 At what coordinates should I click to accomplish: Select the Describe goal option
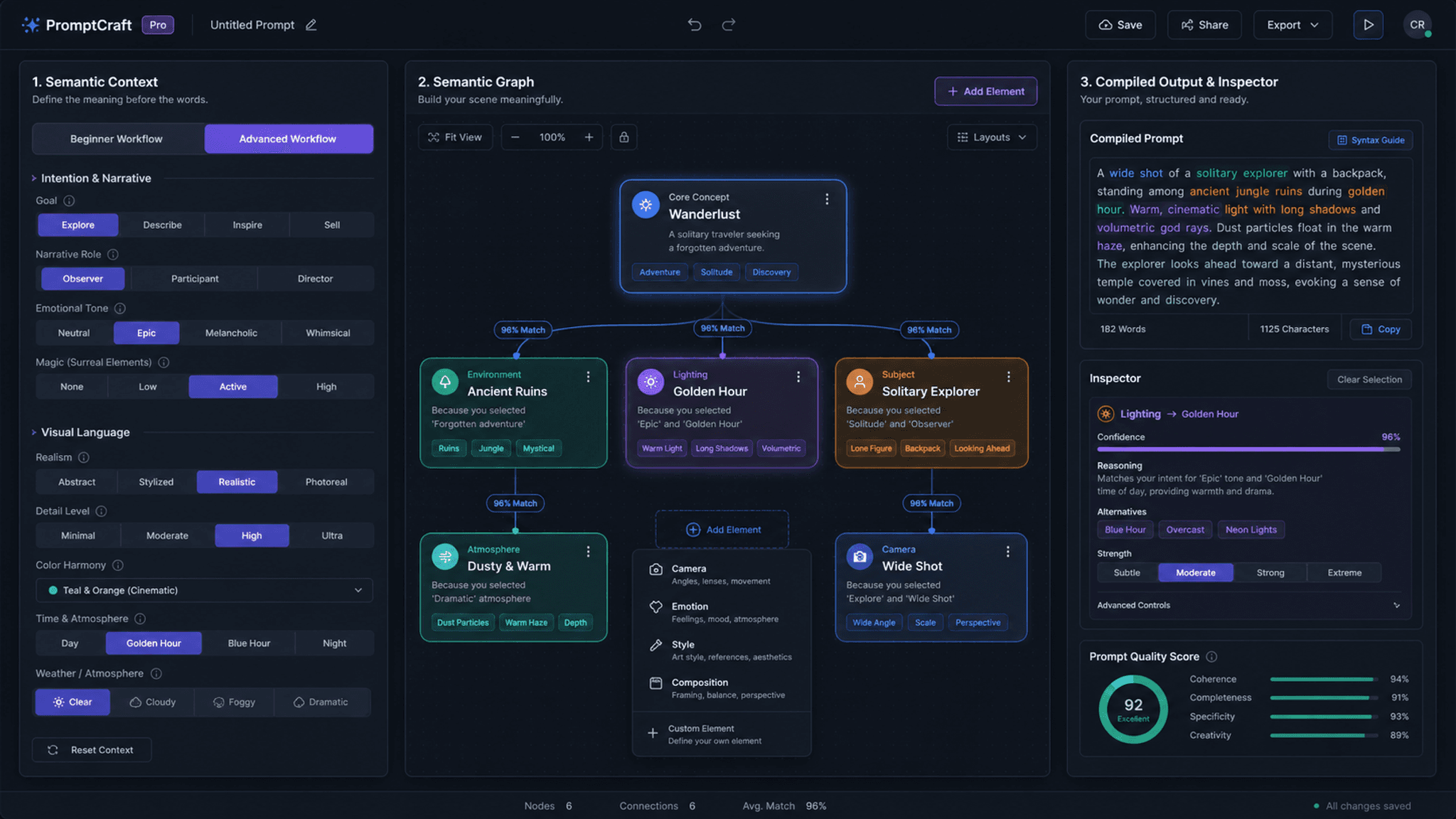pos(162,225)
